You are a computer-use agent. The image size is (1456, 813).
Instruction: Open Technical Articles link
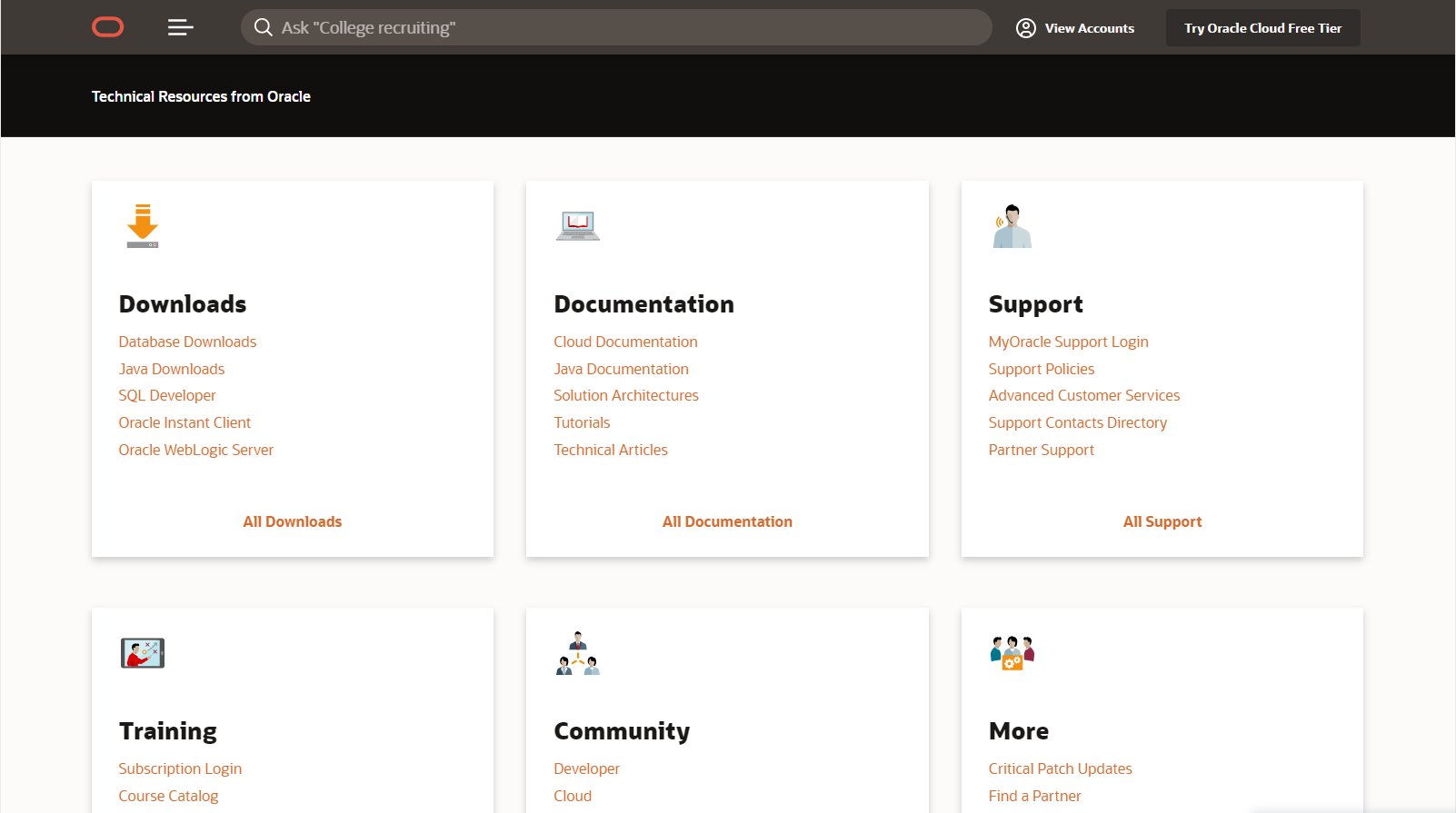(611, 450)
